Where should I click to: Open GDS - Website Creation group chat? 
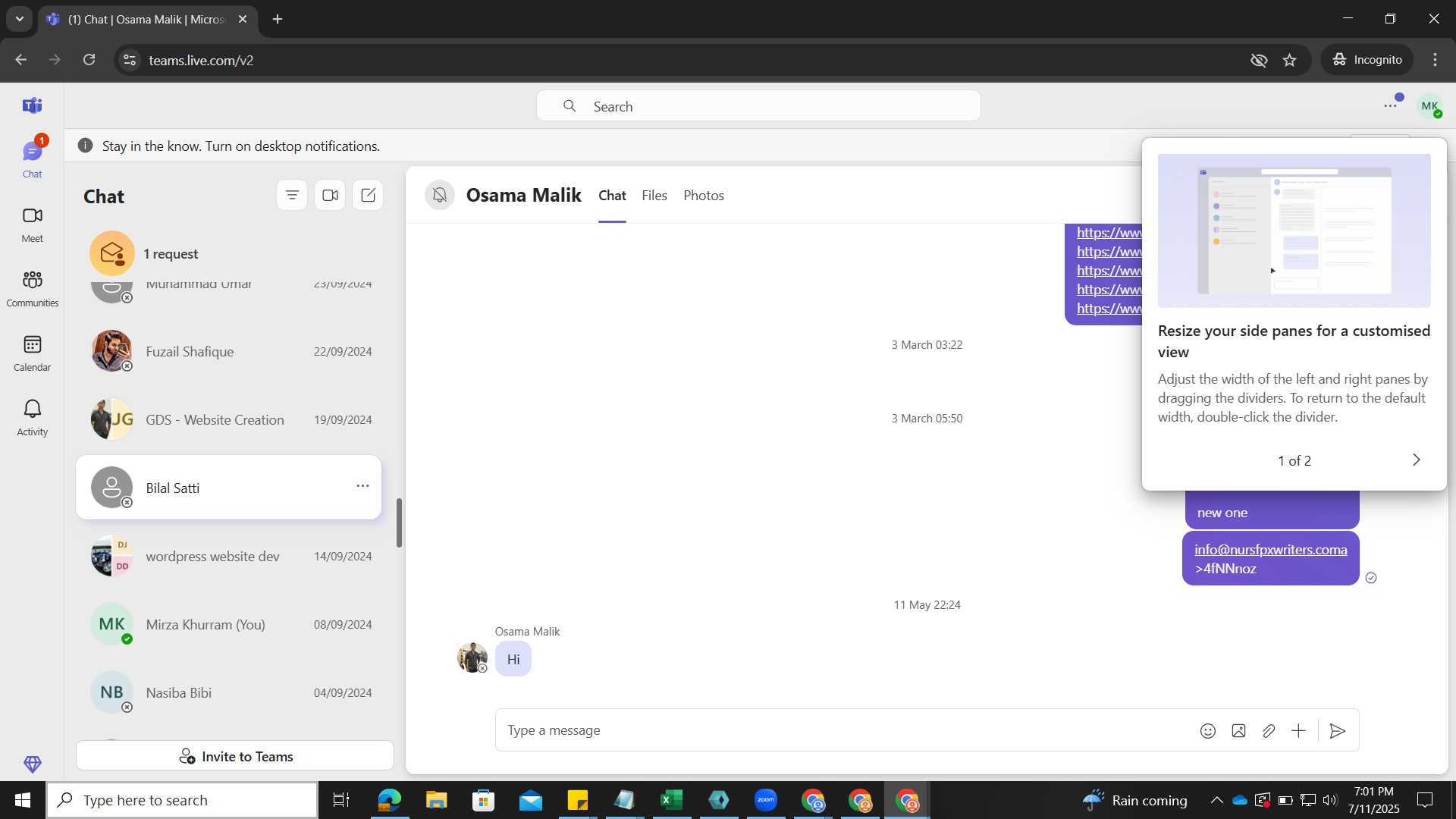click(x=228, y=419)
